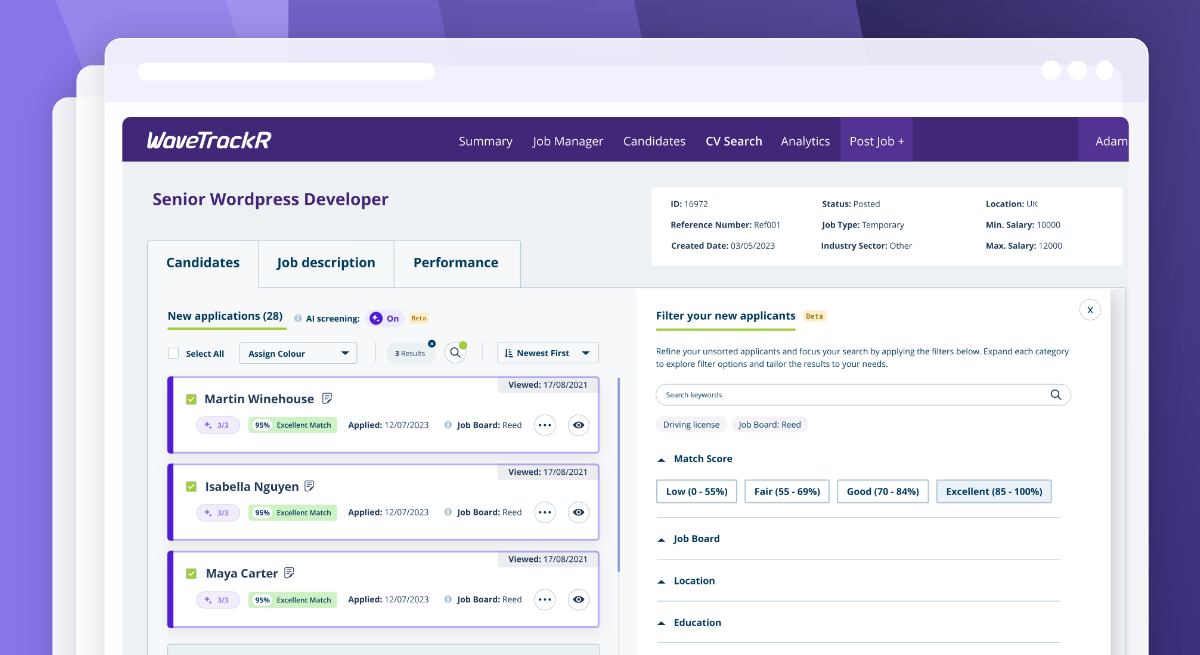Open CV Search in the navigation bar
Image resolution: width=1200 pixels, height=655 pixels.
click(x=734, y=141)
